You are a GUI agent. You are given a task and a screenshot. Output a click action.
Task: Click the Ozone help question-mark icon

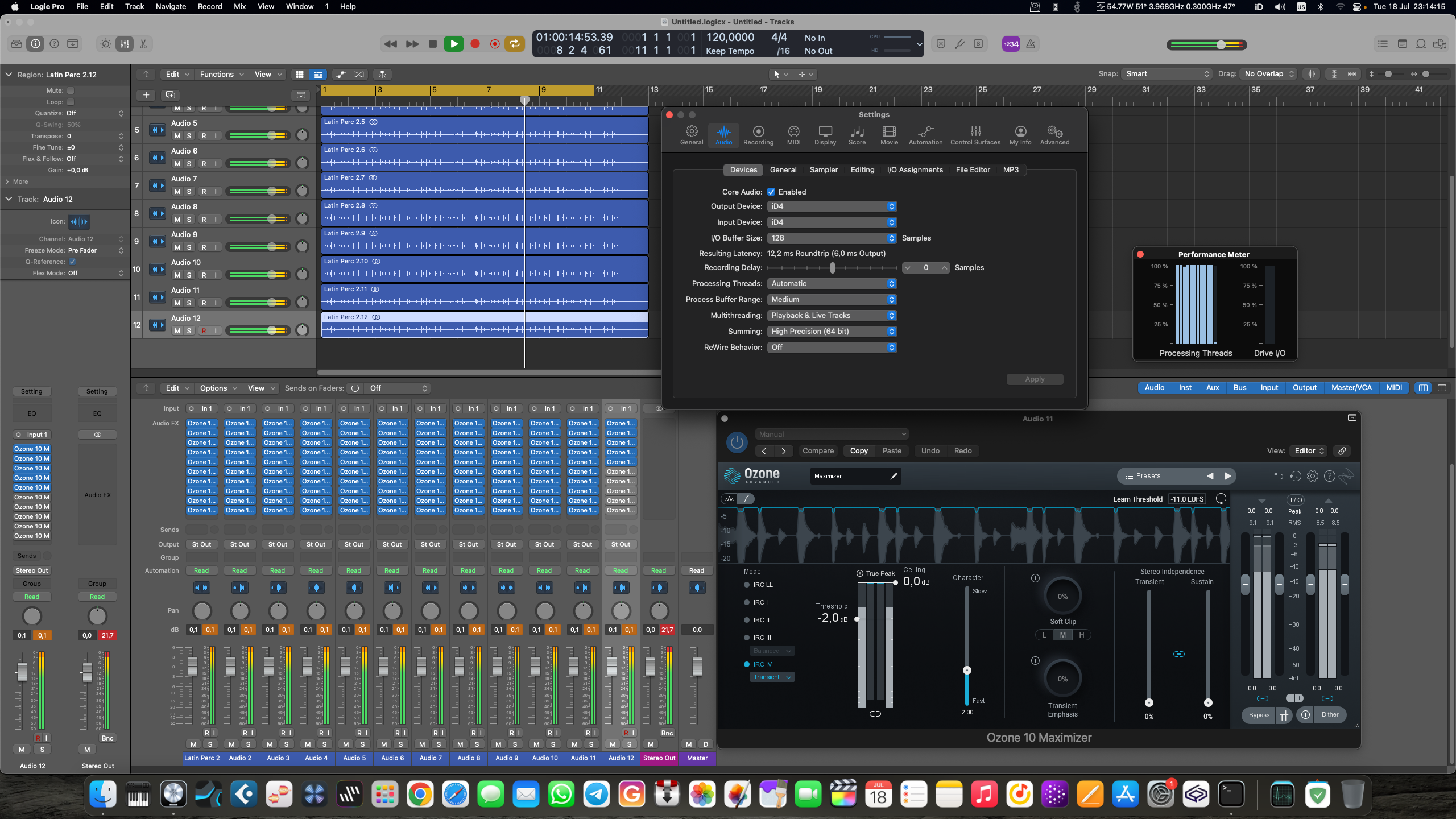tap(1329, 476)
